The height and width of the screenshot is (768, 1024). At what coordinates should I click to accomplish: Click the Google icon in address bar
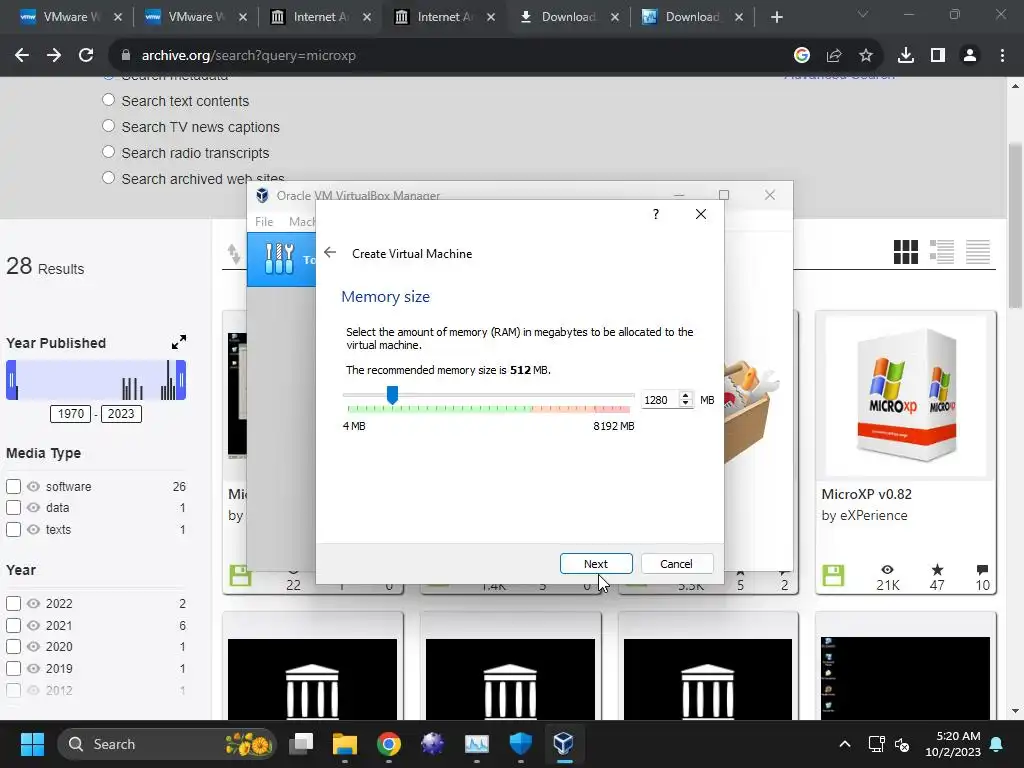(x=802, y=56)
